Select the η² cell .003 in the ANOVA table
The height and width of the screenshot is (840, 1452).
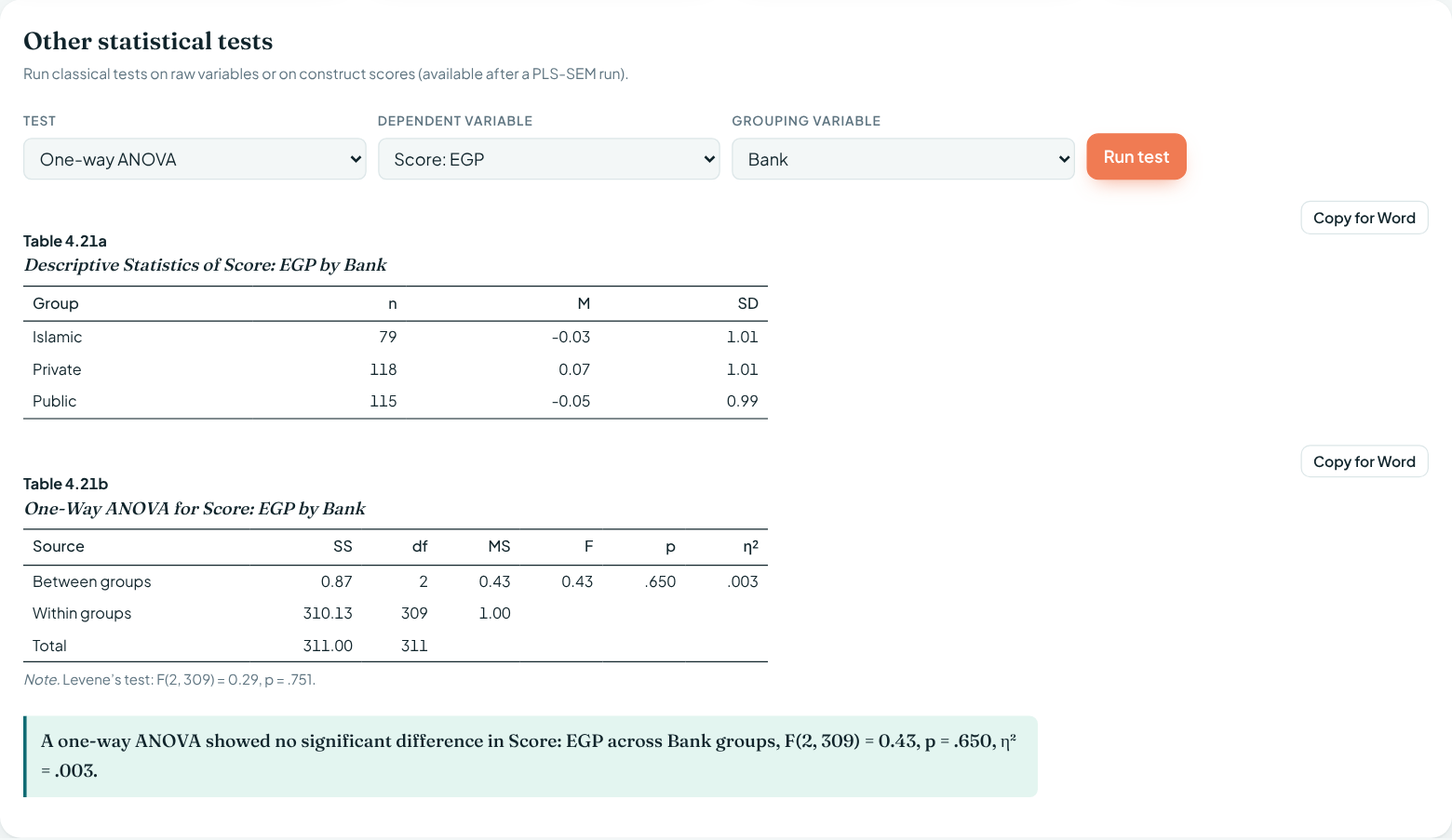[x=743, y=581]
